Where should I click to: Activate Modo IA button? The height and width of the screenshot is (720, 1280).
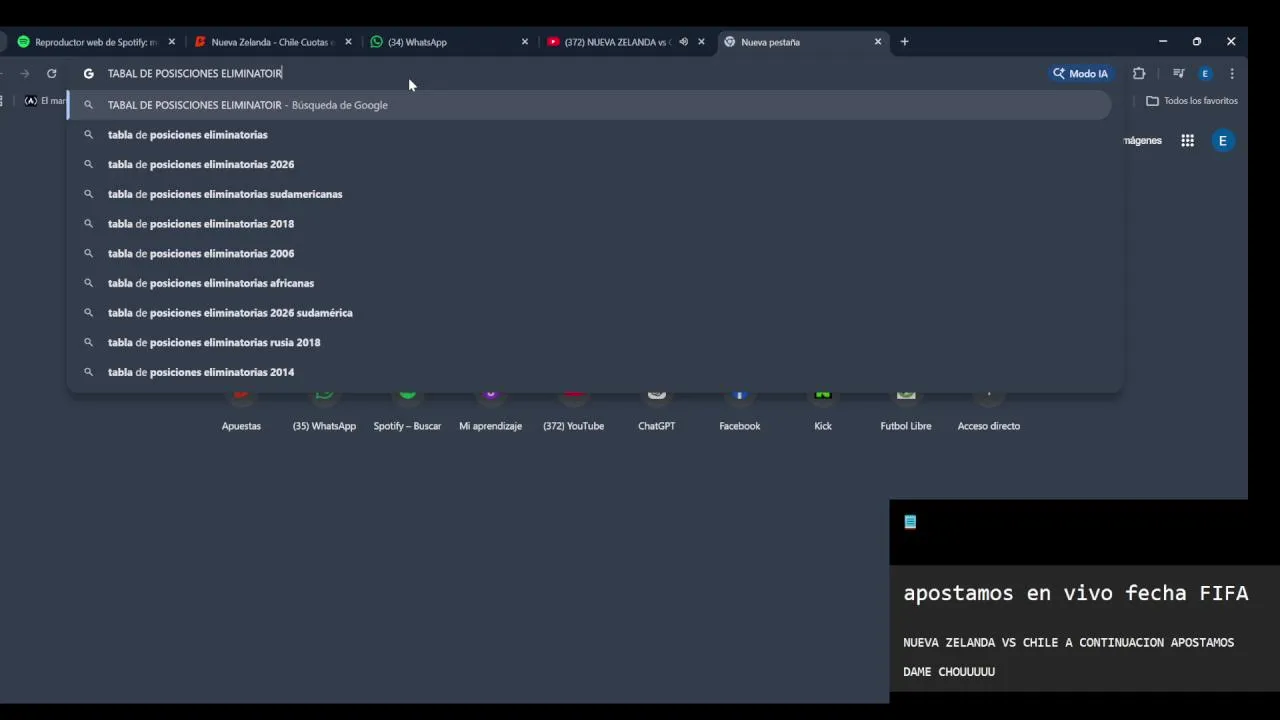tap(1081, 73)
